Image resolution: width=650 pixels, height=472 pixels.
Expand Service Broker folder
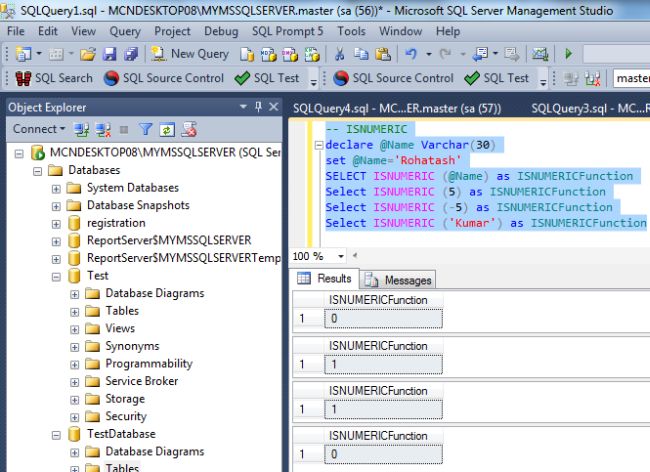(x=75, y=382)
